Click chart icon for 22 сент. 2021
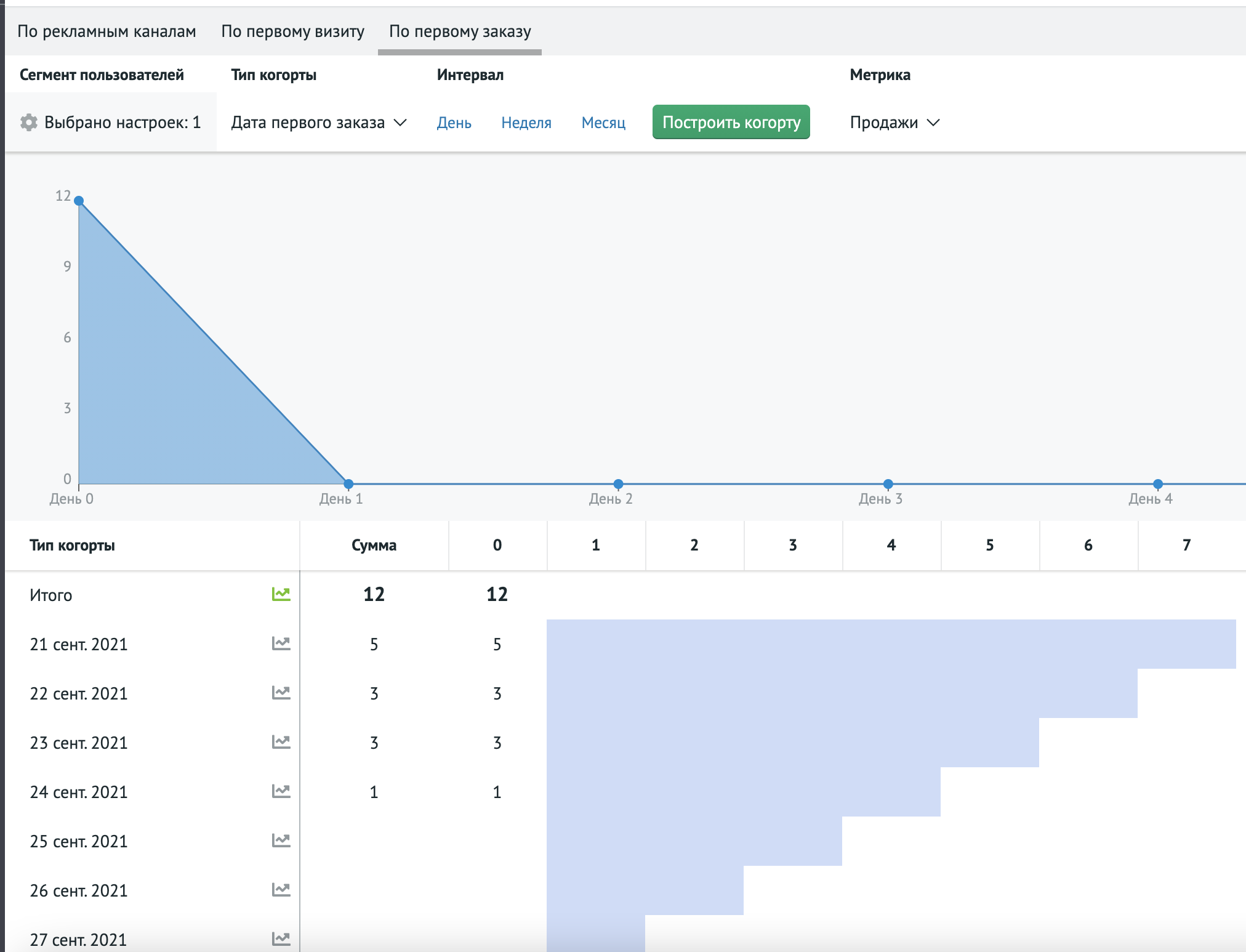 (x=281, y=693)
